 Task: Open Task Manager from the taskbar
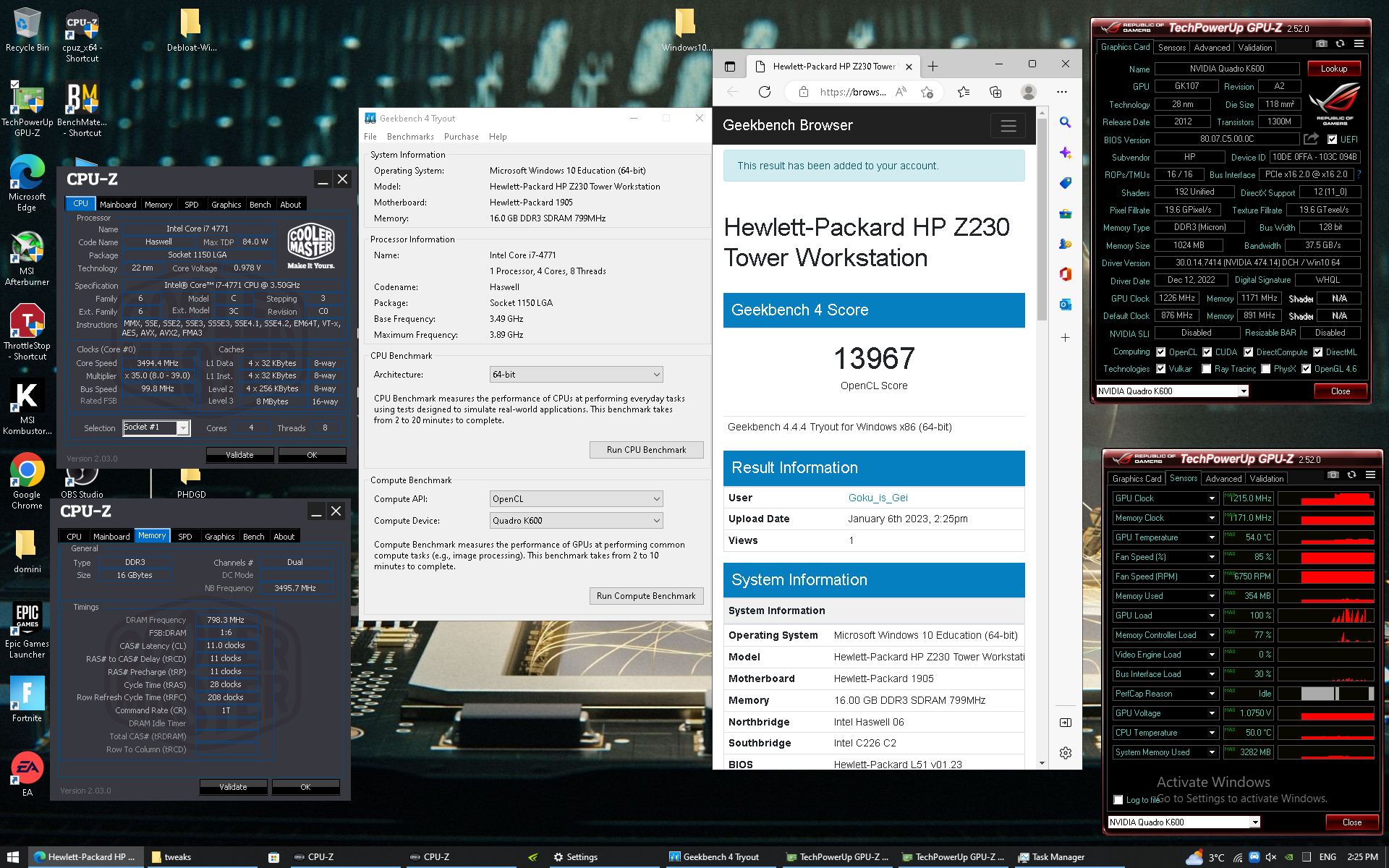(x=1052, y=857)
